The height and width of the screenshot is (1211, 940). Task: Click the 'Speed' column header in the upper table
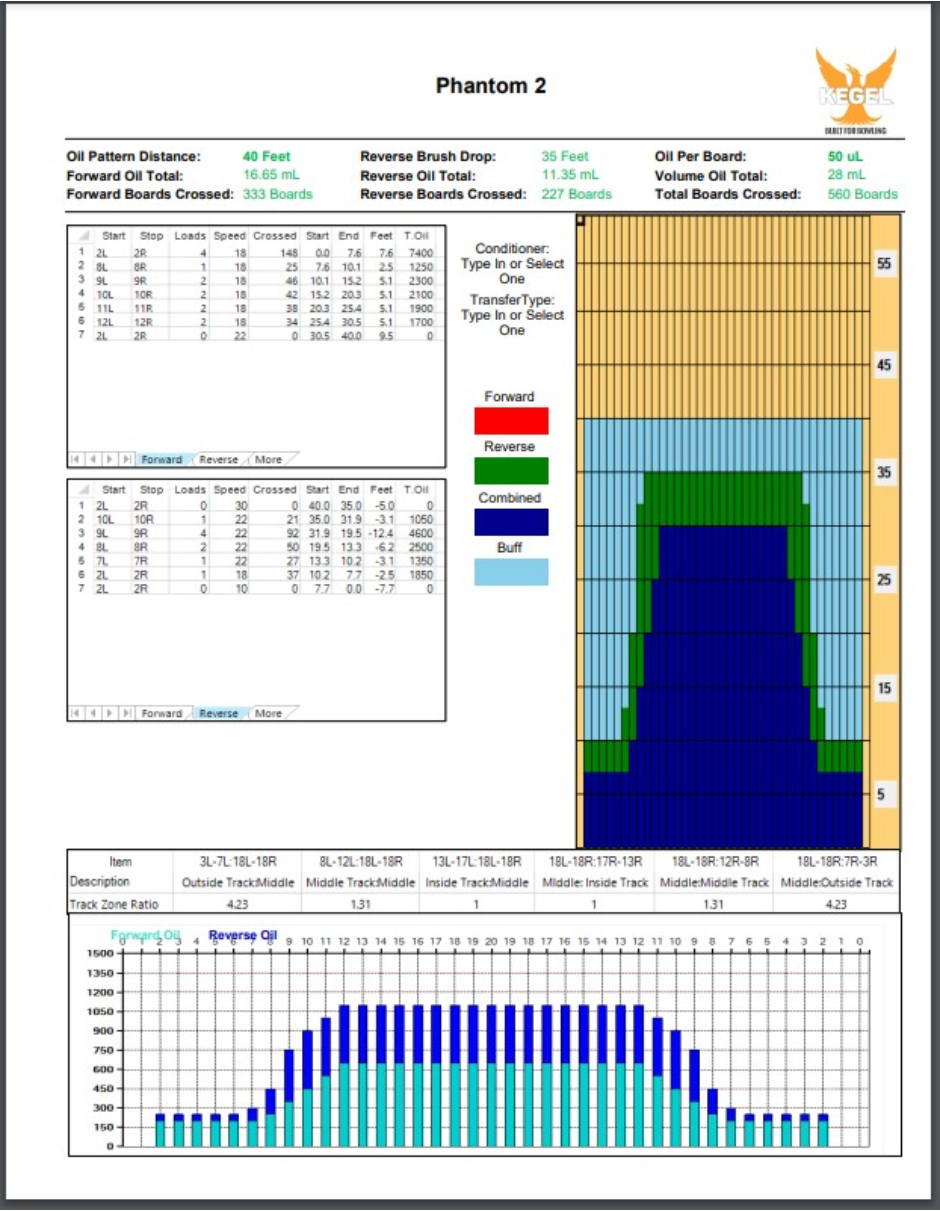pyautogui.click(x=229, y=236)
